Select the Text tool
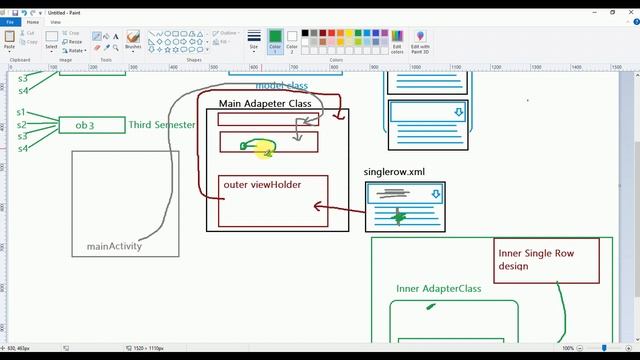 [x=116, y=37]
